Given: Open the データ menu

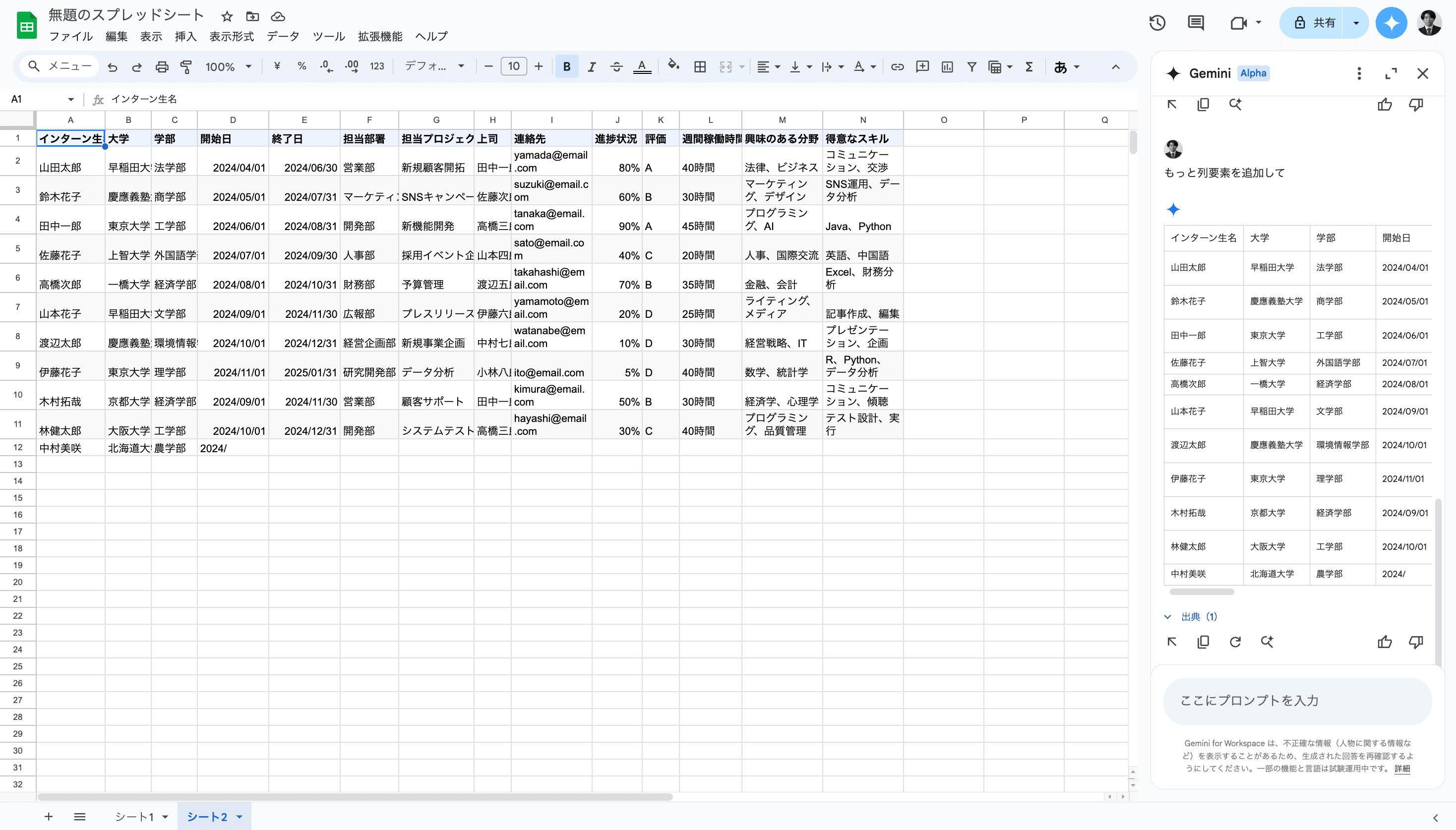Looking at the screenshot, I should 282,37.
